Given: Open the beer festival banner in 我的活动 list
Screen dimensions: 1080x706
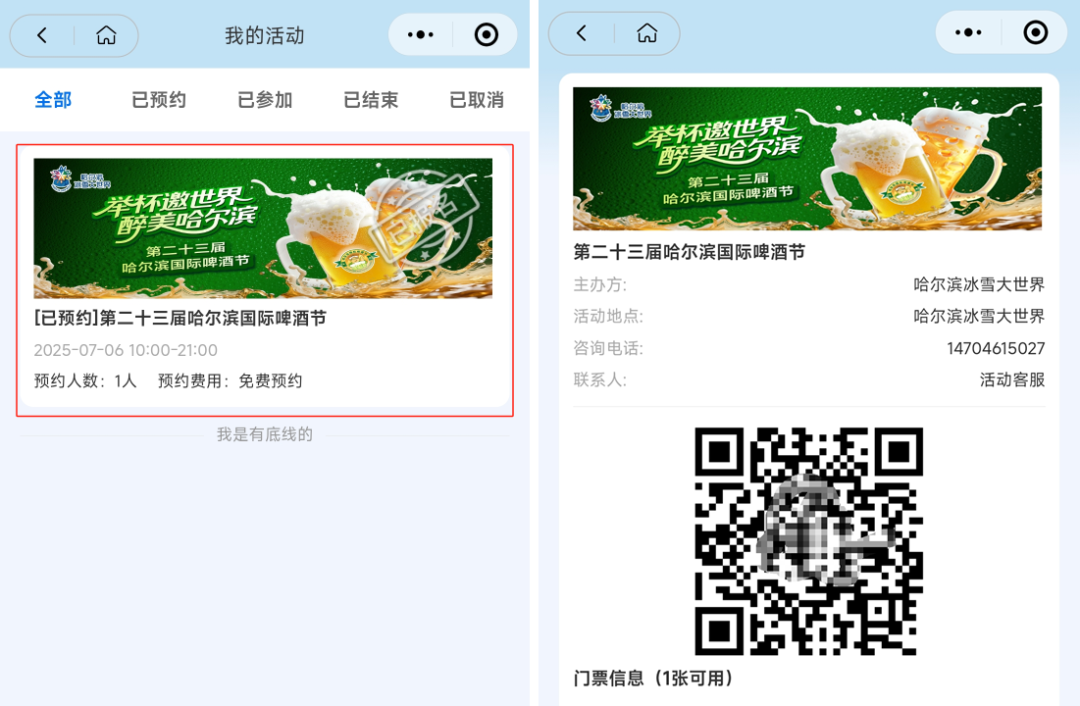Looking at the screenshot, I should click(x=263, y=228).
